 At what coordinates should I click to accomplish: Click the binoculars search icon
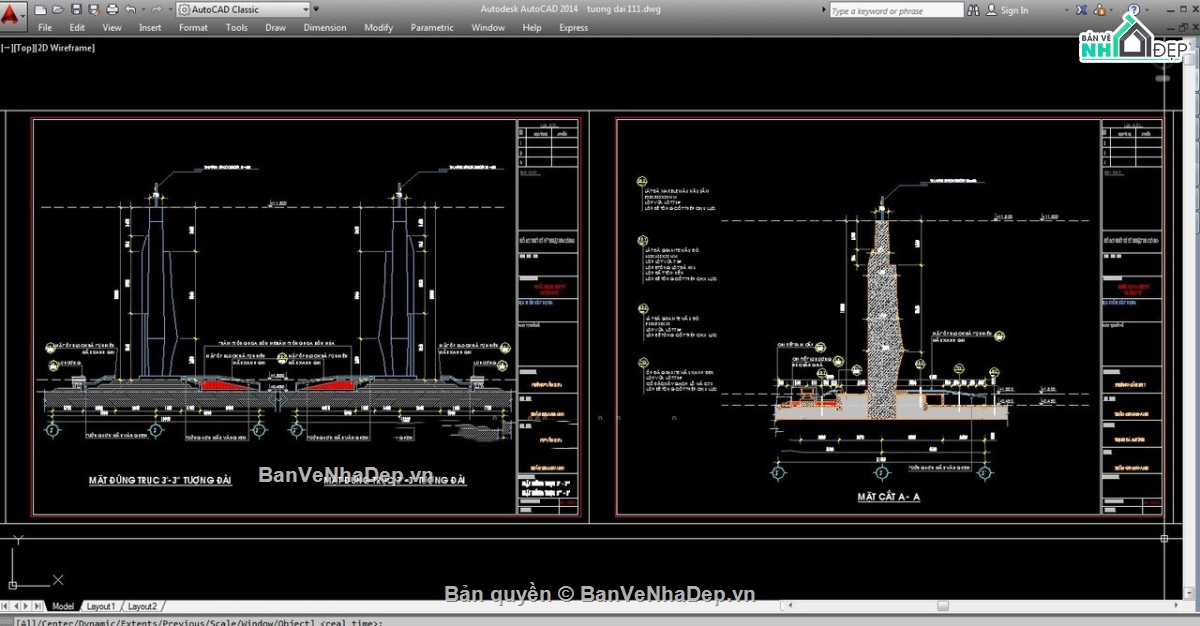(x=974, y=10)
